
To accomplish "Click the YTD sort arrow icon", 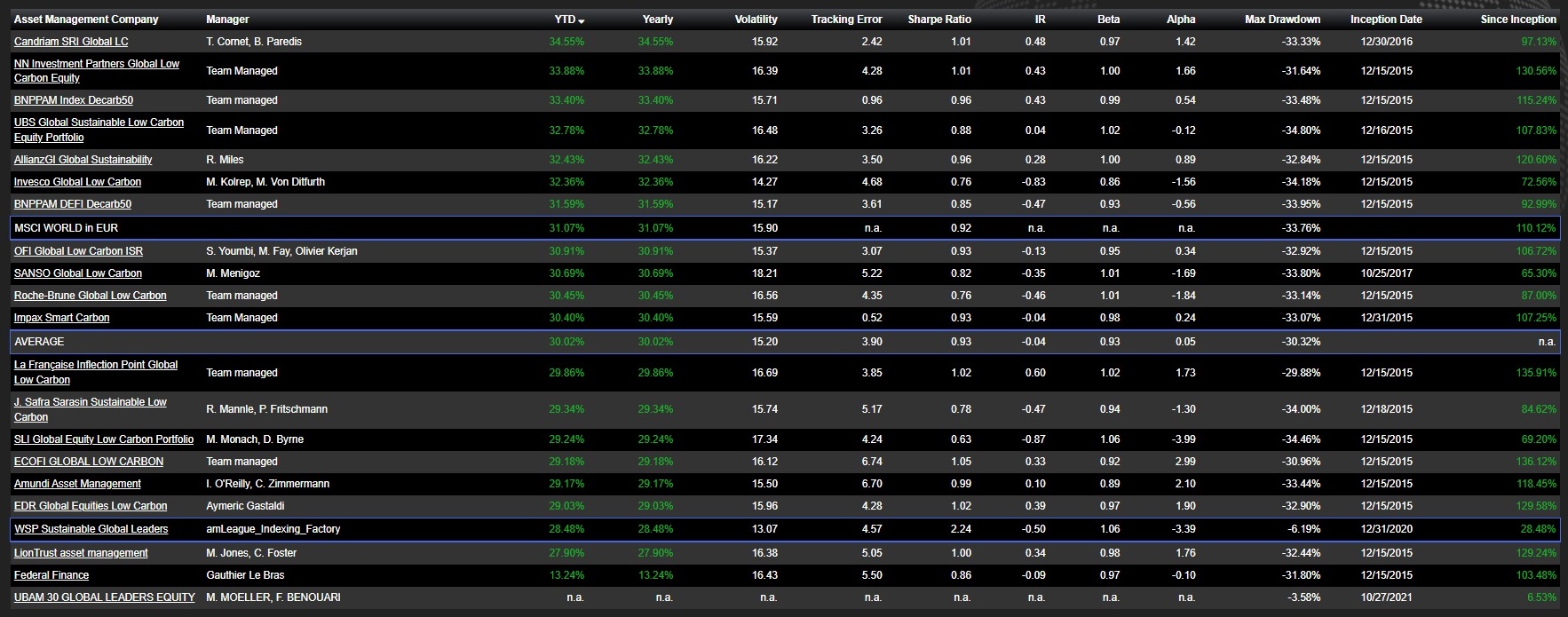I will pos(582,20).
